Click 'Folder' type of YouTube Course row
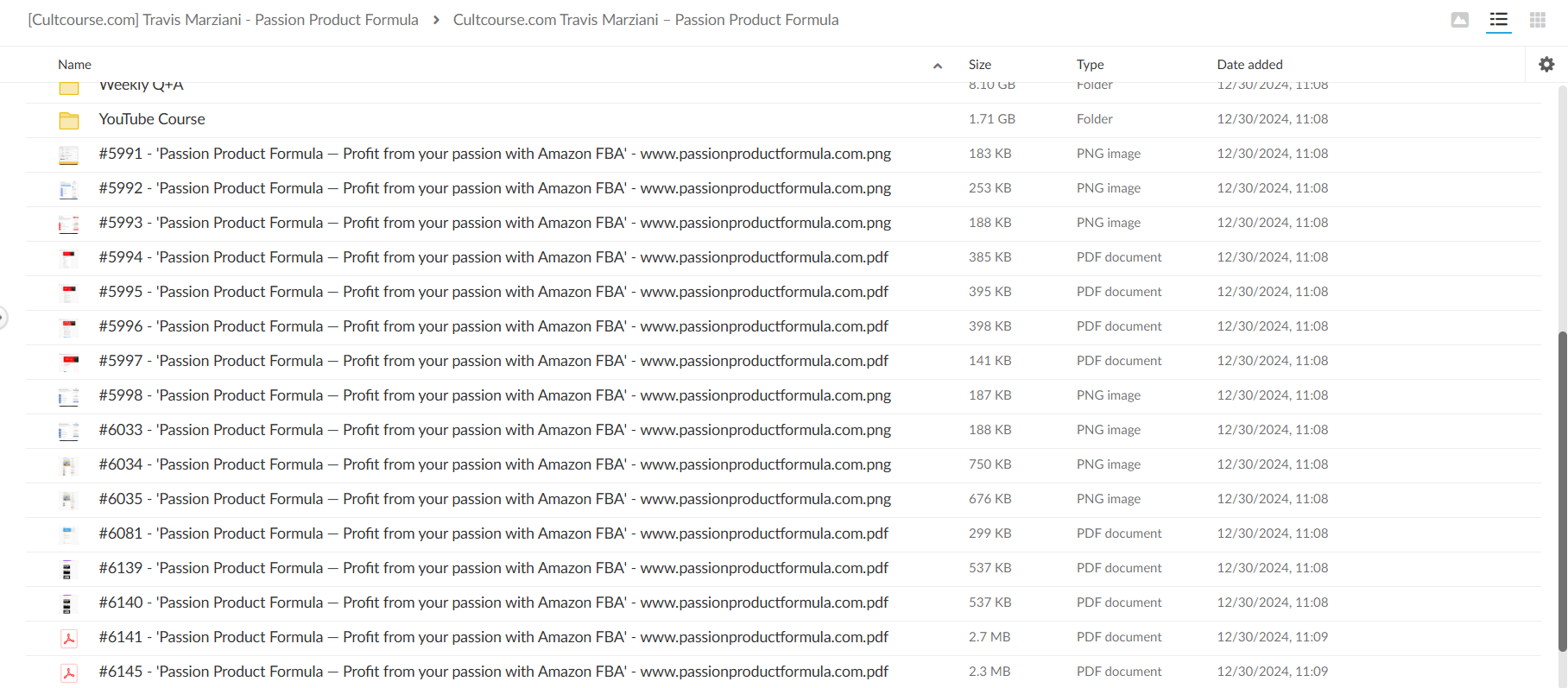The width and height of the screenshot is (1568, 688). 1095,119
